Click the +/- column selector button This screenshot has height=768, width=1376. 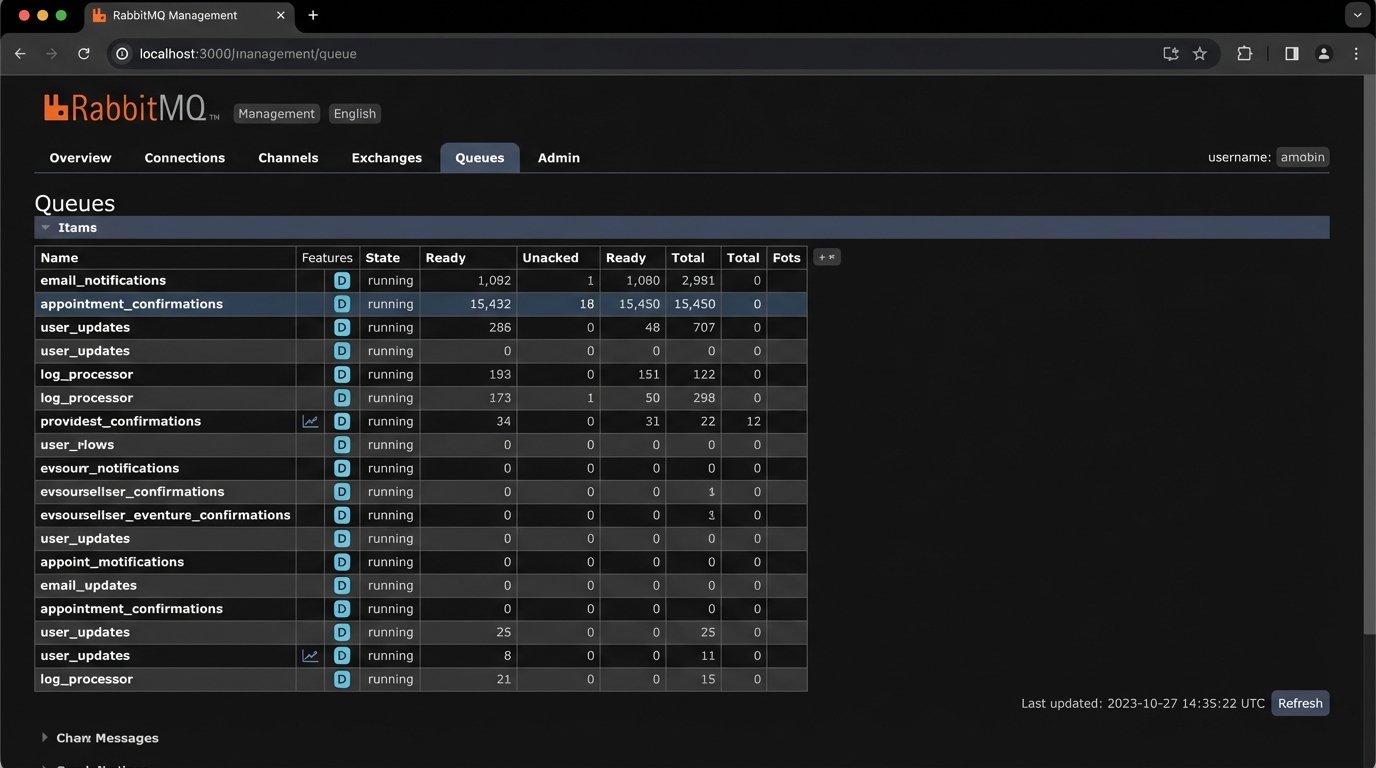[x=827, y=258]
